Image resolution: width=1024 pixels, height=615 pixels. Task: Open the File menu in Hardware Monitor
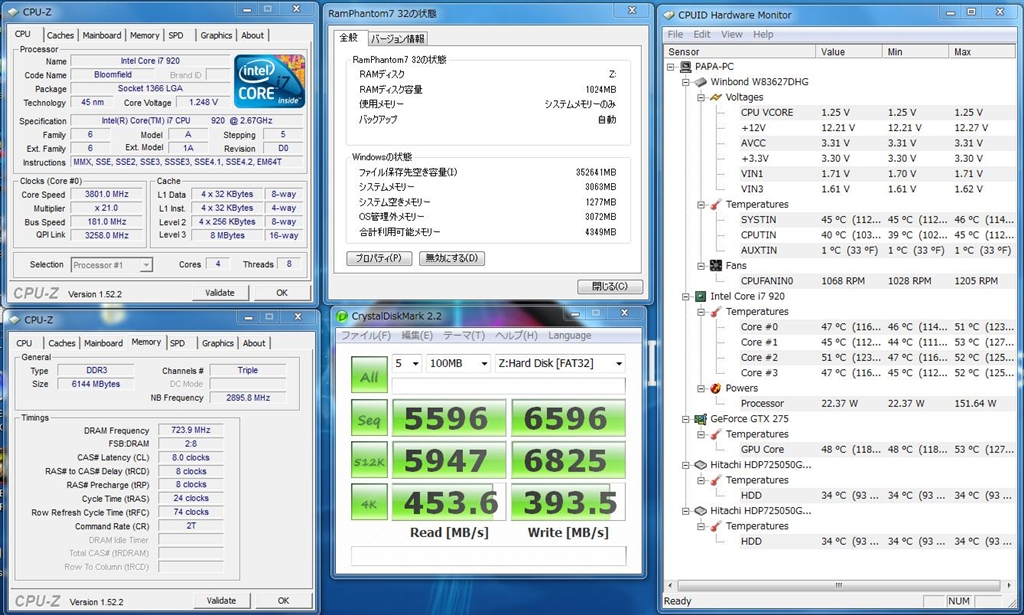675,34
